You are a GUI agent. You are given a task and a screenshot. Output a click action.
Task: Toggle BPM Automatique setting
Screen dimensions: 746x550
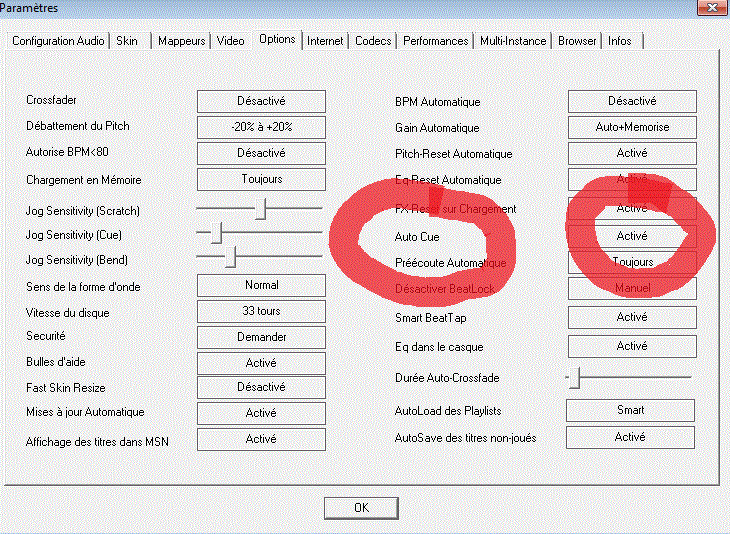(631, 101)
